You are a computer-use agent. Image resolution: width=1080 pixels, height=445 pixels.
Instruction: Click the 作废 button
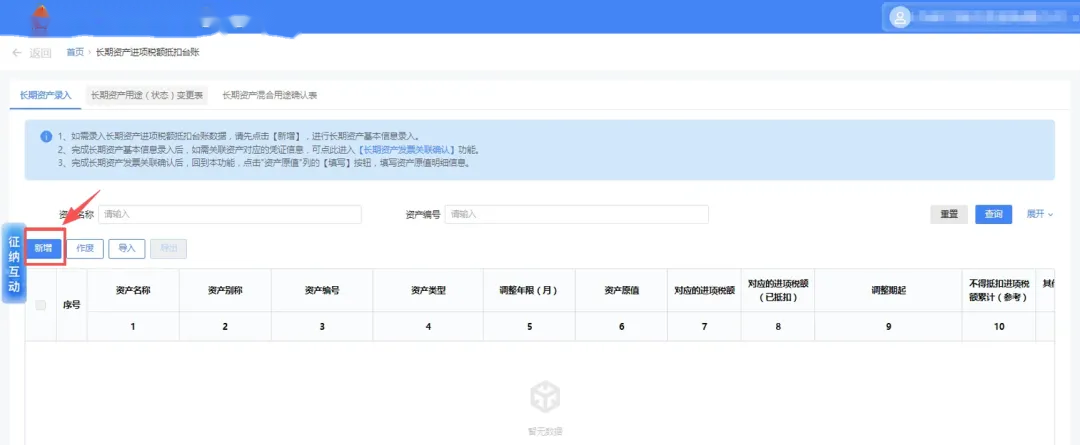85,249
